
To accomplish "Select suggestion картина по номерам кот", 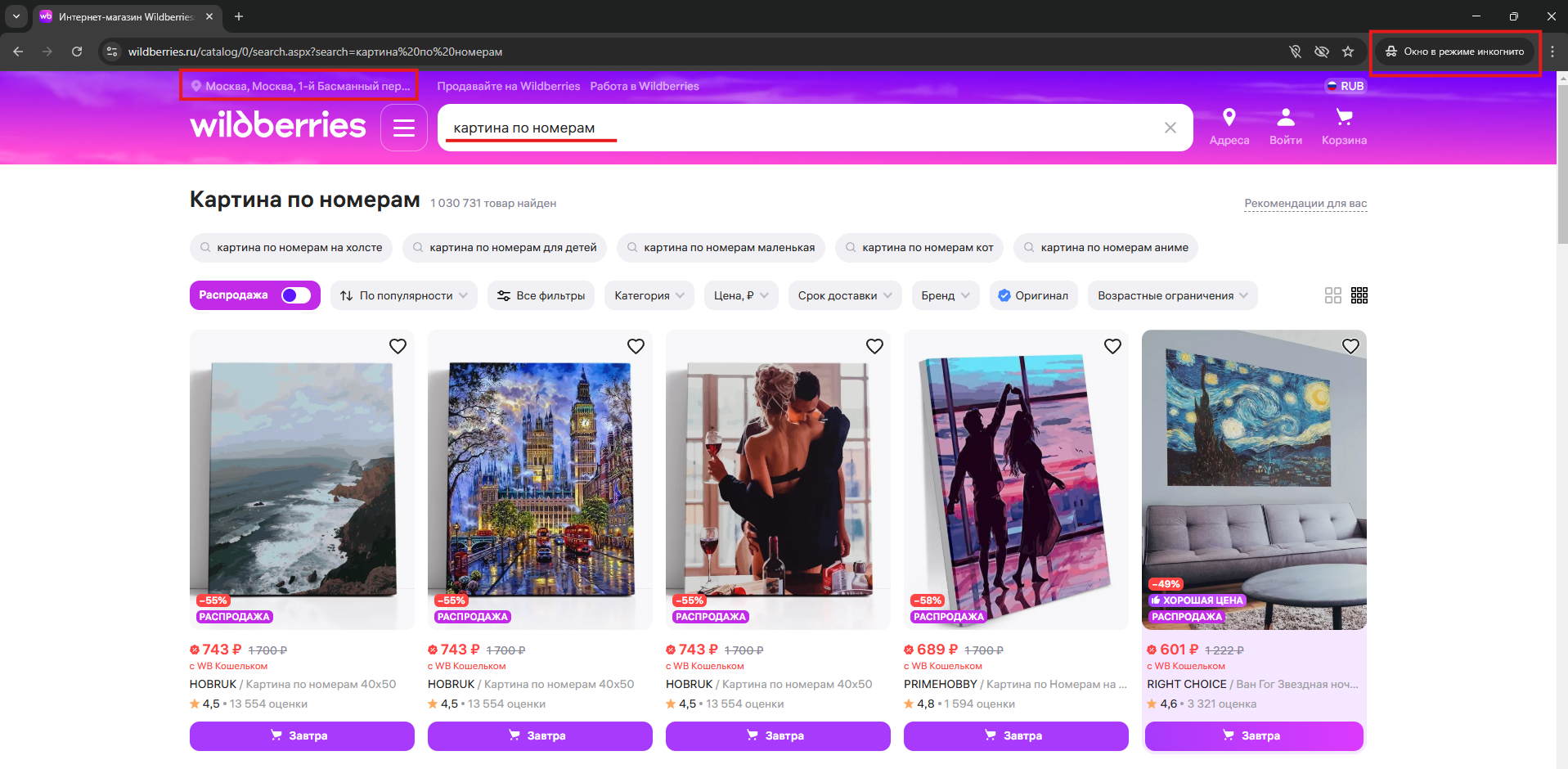I will click(919, 248).
